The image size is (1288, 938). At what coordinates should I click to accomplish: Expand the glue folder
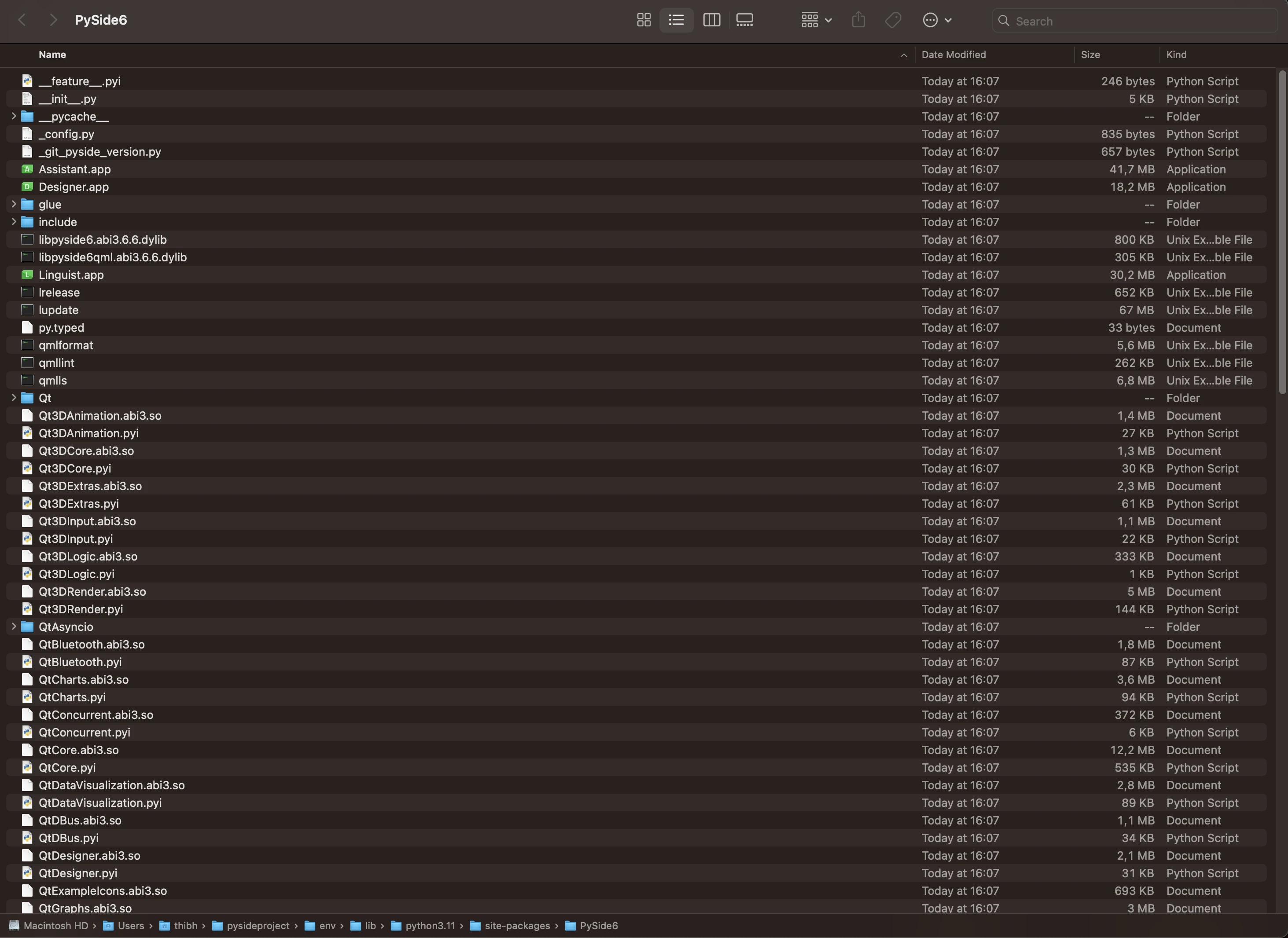click(x=14, y=205)
